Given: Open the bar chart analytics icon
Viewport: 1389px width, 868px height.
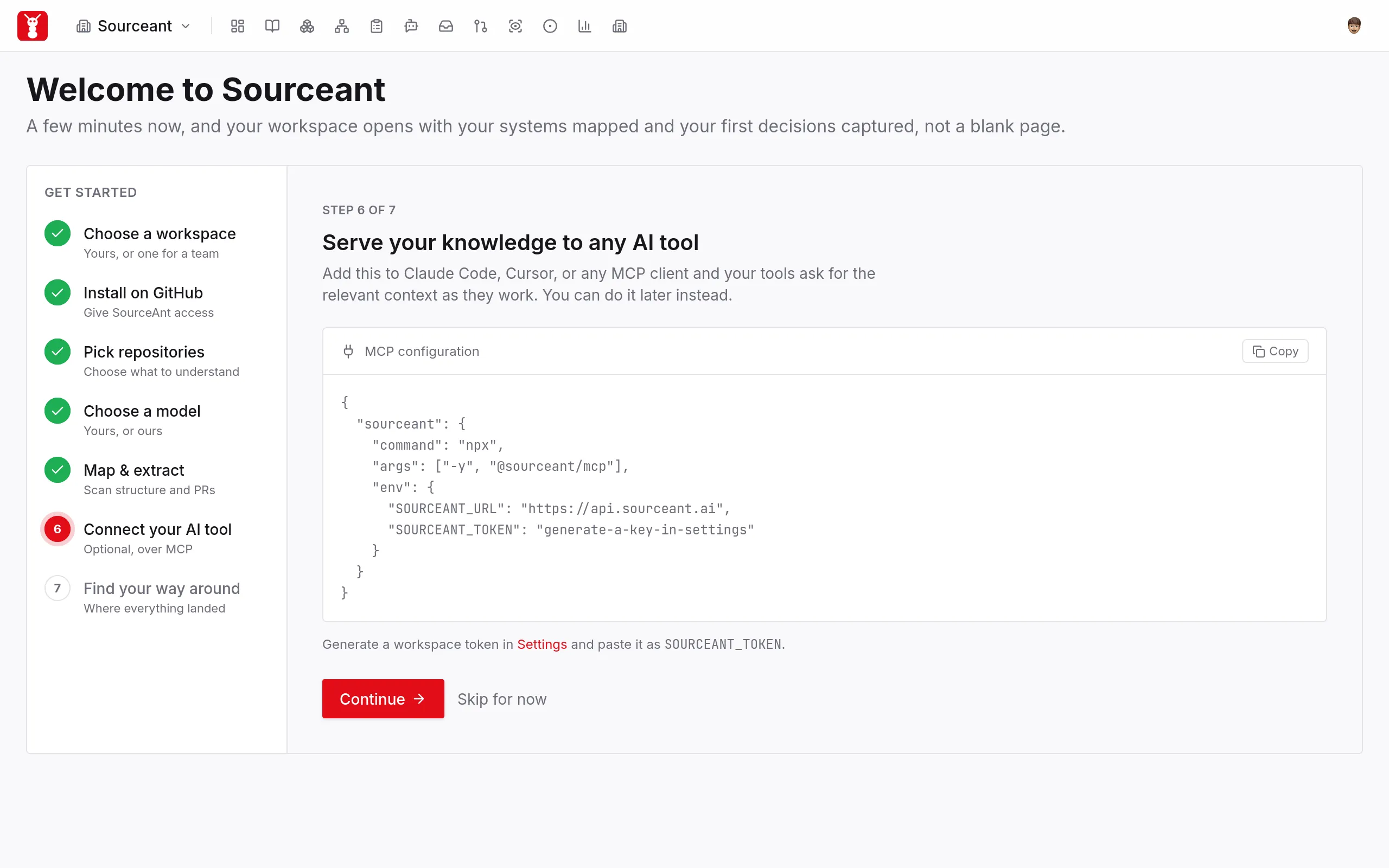Looking at the screenshot, I should click(585, 26).
